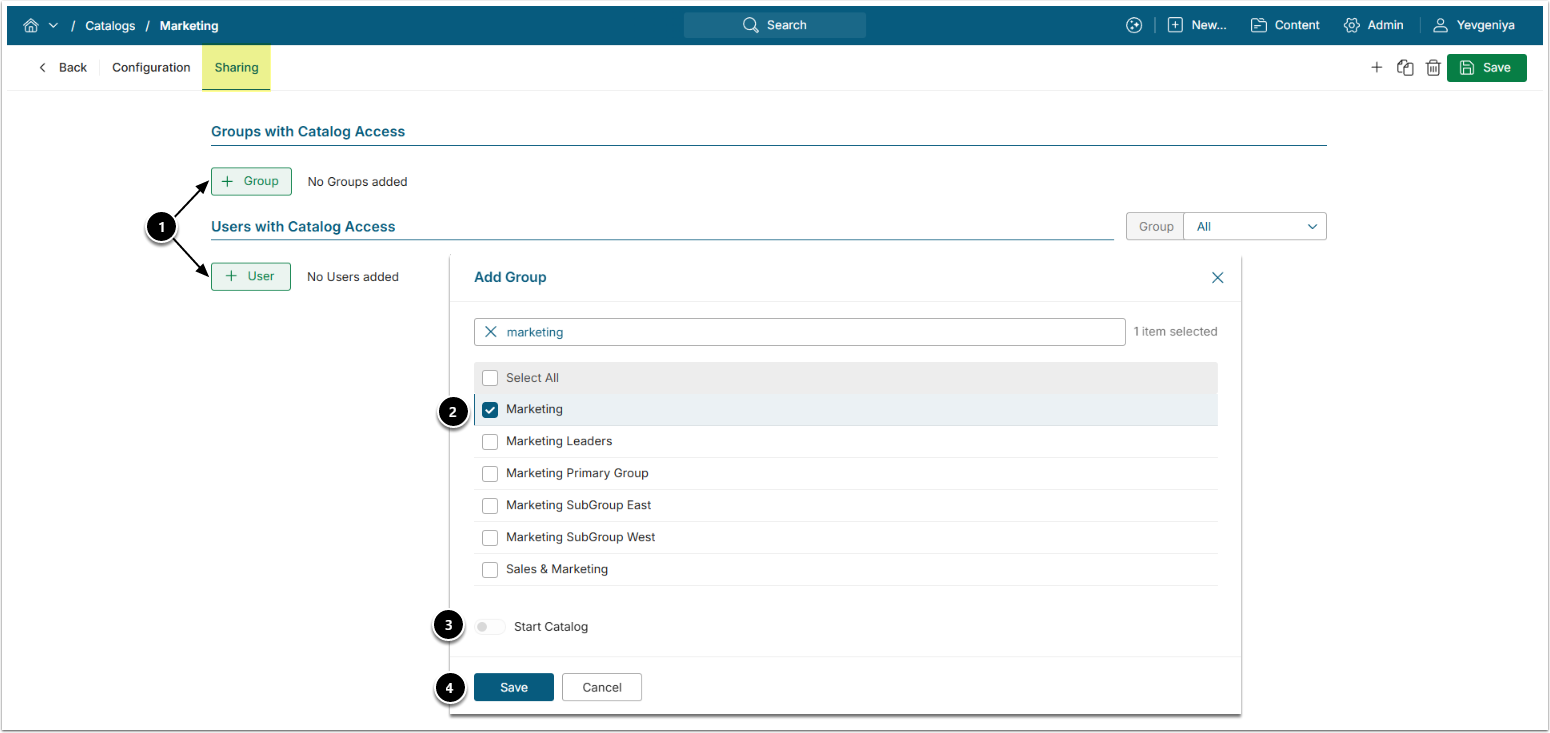Clear the marketing search text
Image resolution: width=1550 pixels, height=733 pixels.
coord(491,332)
